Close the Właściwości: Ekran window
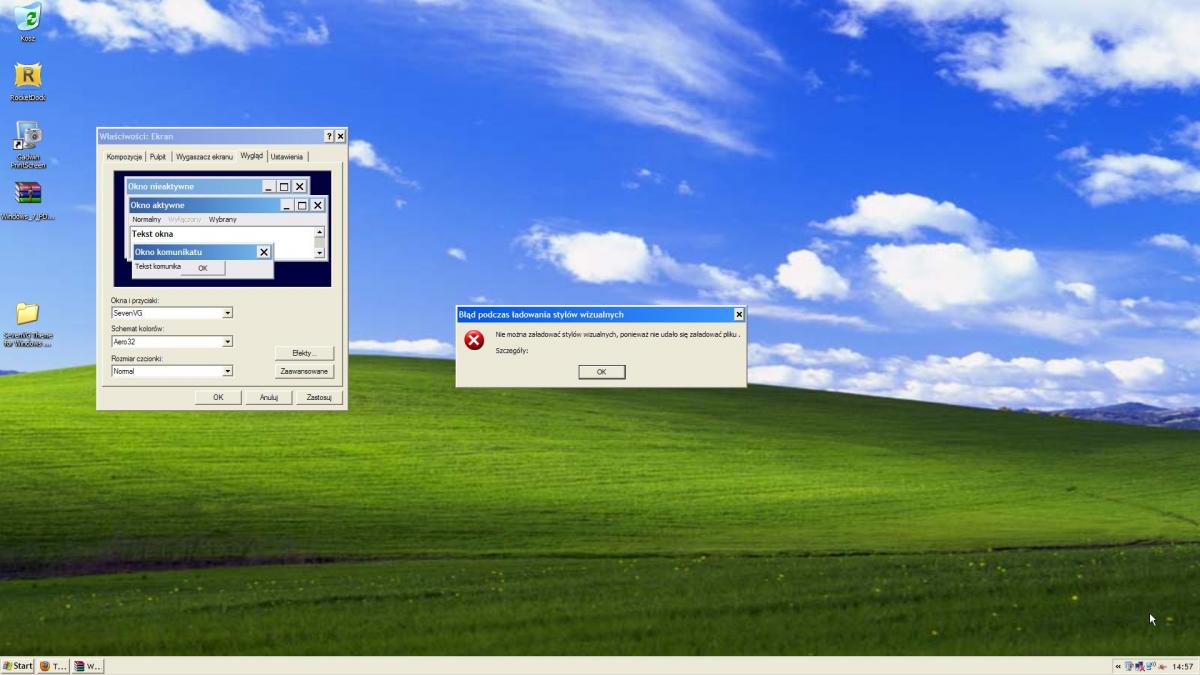1200x675 pixels. 340,136
